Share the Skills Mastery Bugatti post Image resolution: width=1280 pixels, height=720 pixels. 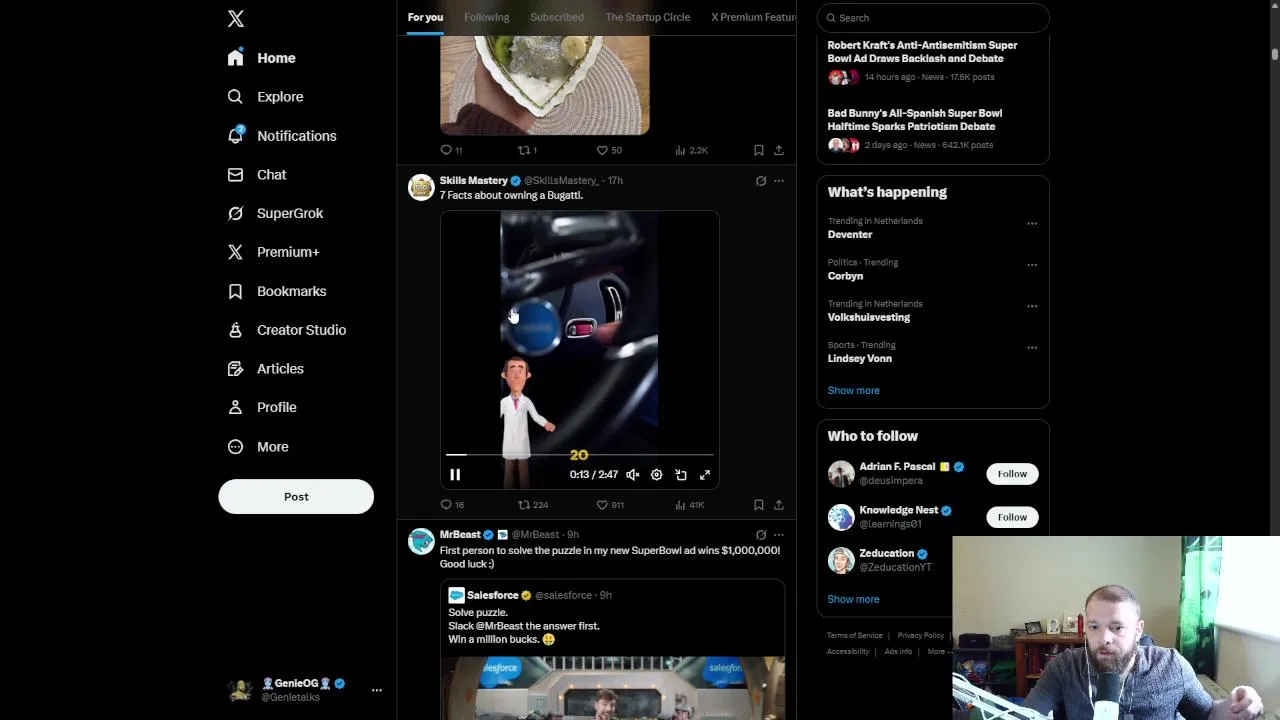click(x=779, y=505)
